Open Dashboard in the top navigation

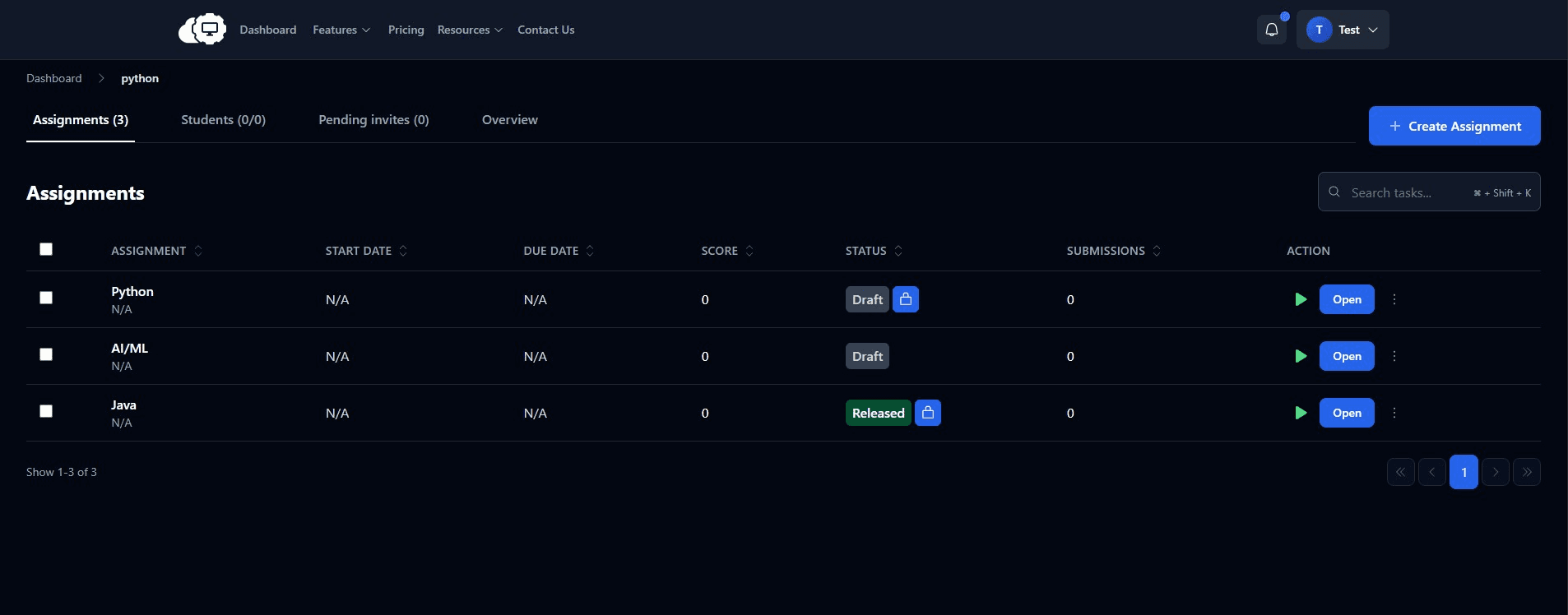pyautogui.click(x=268, y=30)
